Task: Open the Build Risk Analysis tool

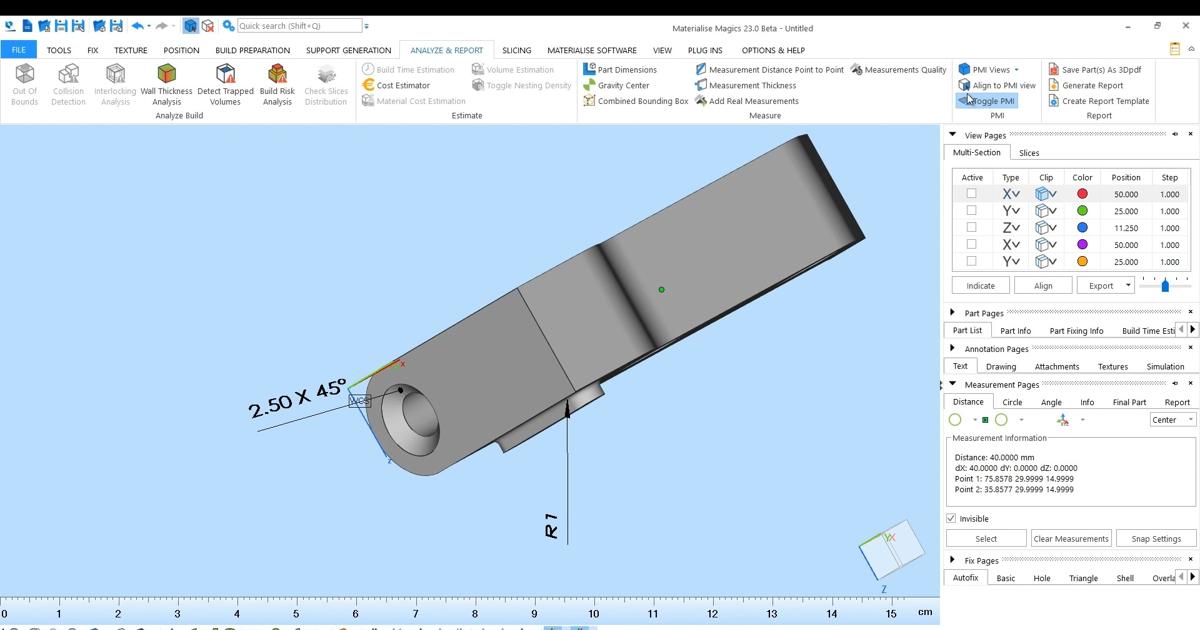Action: click(x=276, y=84)
